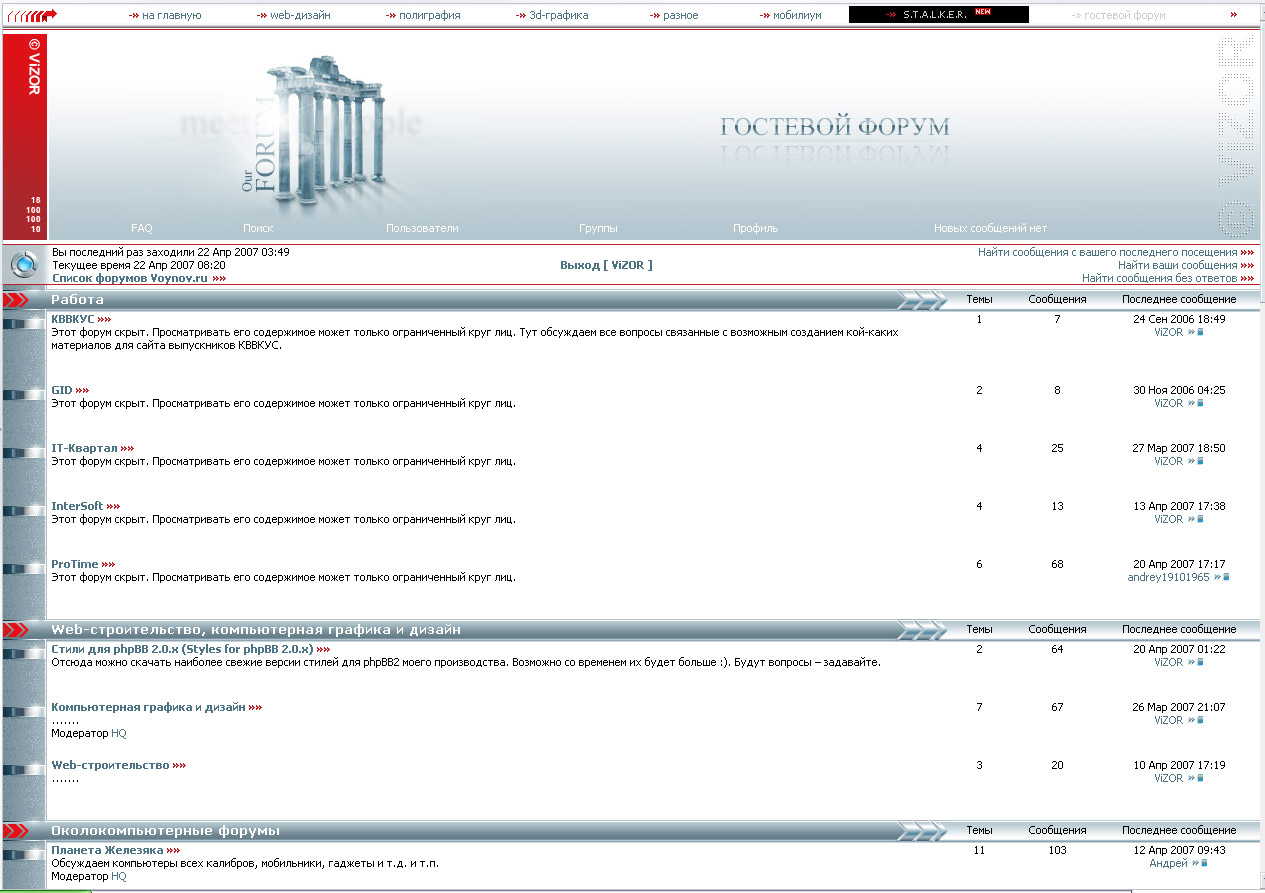The image size is (1265, 893).
Task: Open Список форумов Voynov.ru link
Action: [x=129, y=279]
